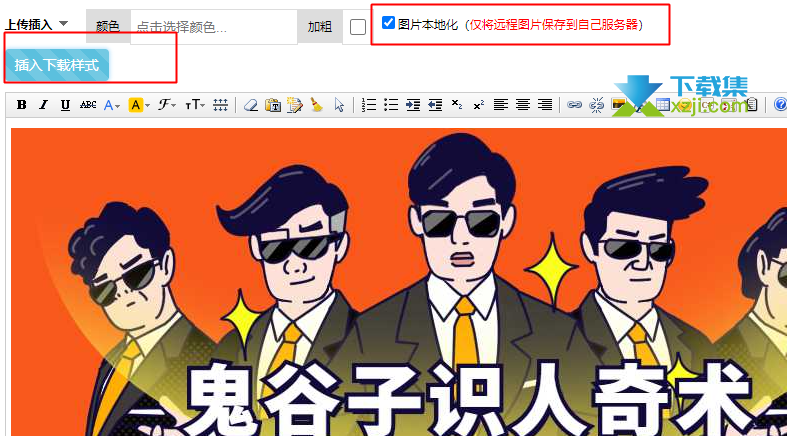Uncheck the 图片本地化 checkbox
The height and width of the screenshot is (436, 787).
[388, 22]
